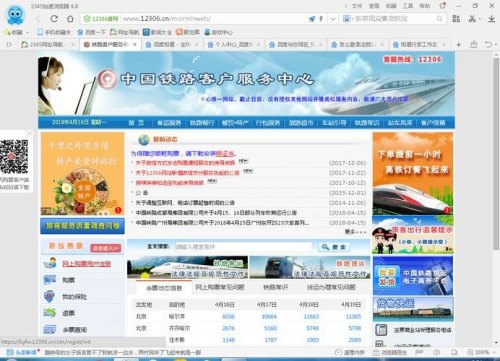Viewport: 500px width, 361px height.
Task: Select 车站引导 in the site navigation bar
Action: pos(334,123)
